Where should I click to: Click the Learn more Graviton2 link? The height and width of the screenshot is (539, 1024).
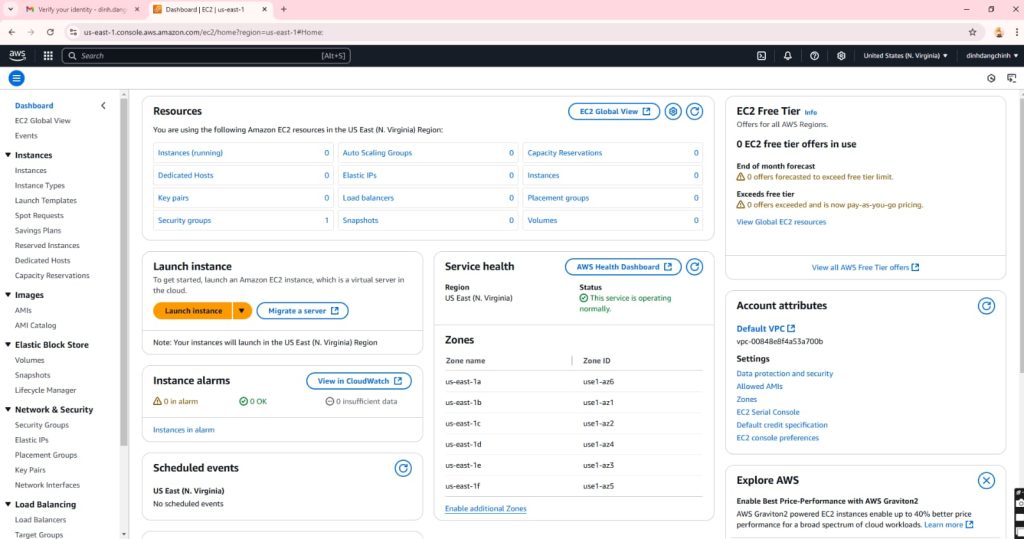(948, 525)
